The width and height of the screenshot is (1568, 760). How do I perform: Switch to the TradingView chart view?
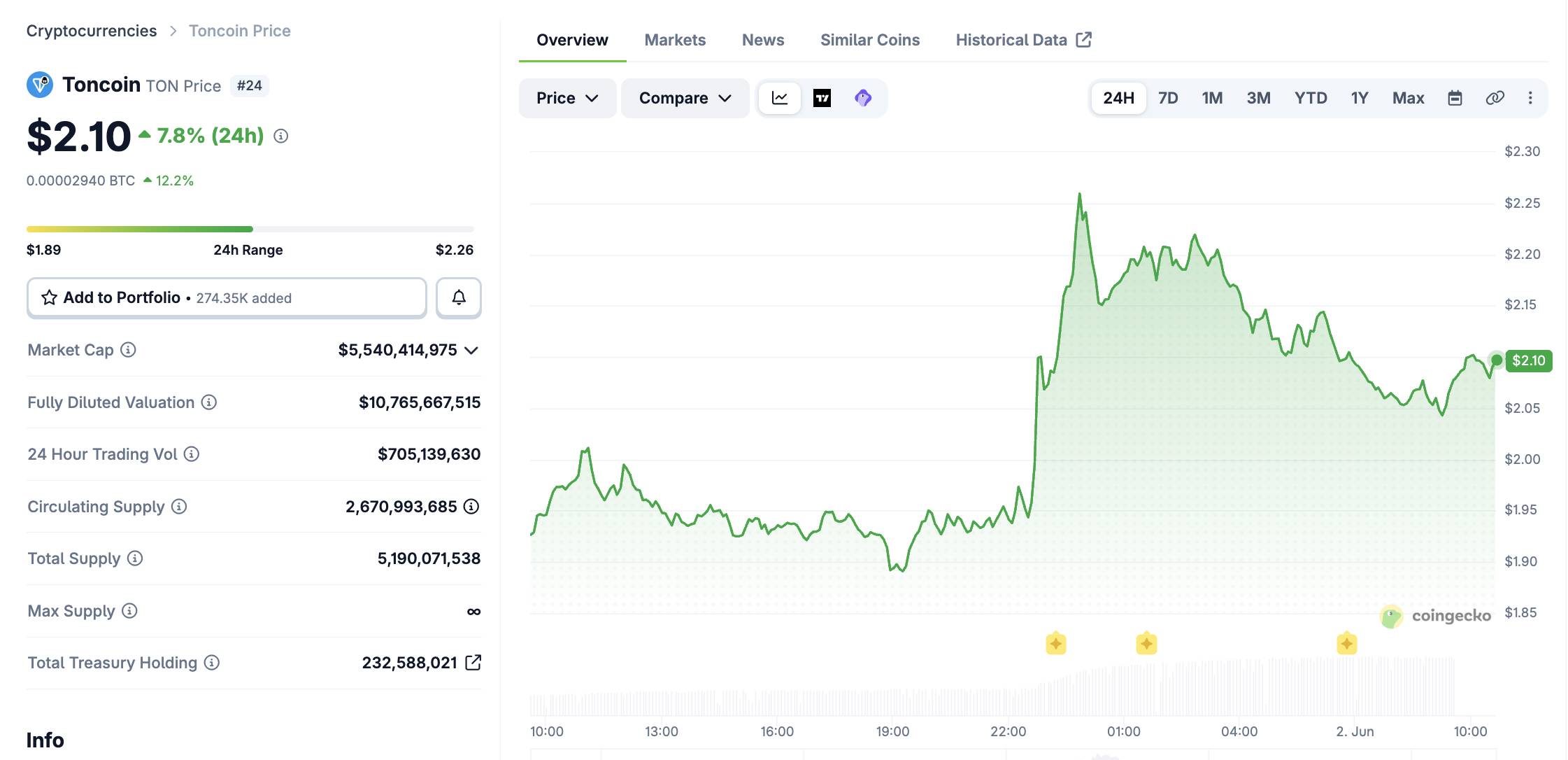(822, 98)
